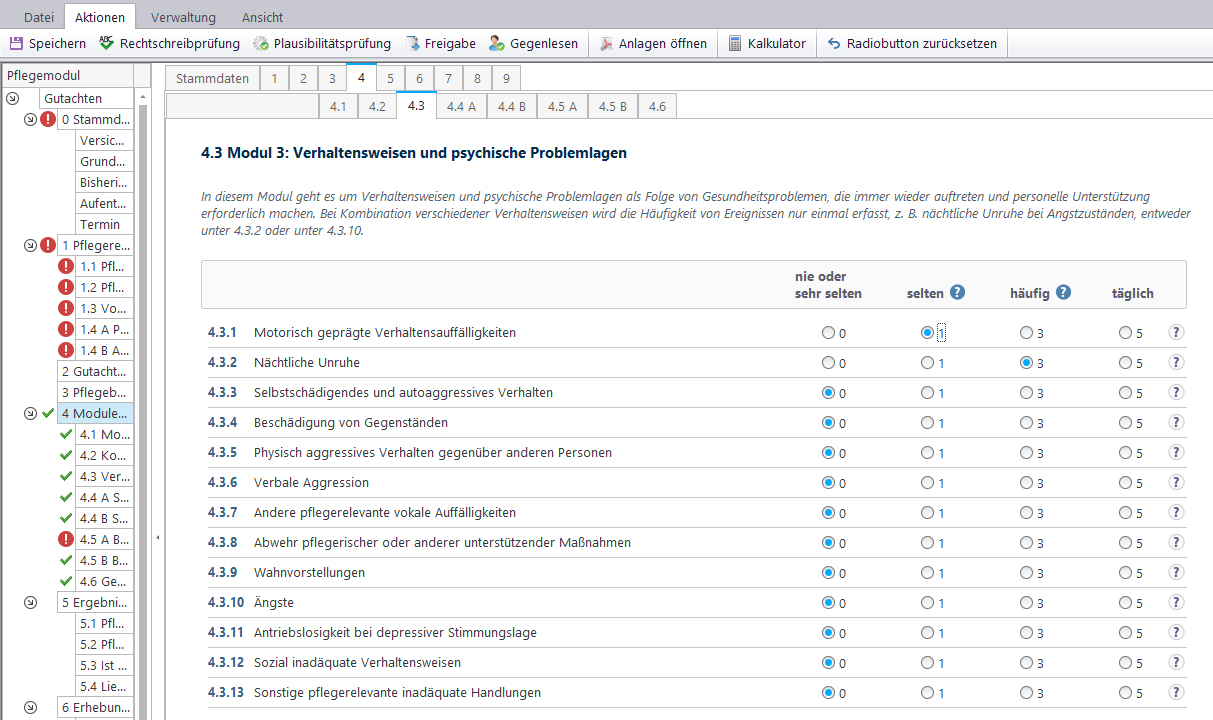Set Nächtliche Unruhe to nie (0)
Screen dimensions: 1213x720
pyautogui.click(x=828, y=363)
